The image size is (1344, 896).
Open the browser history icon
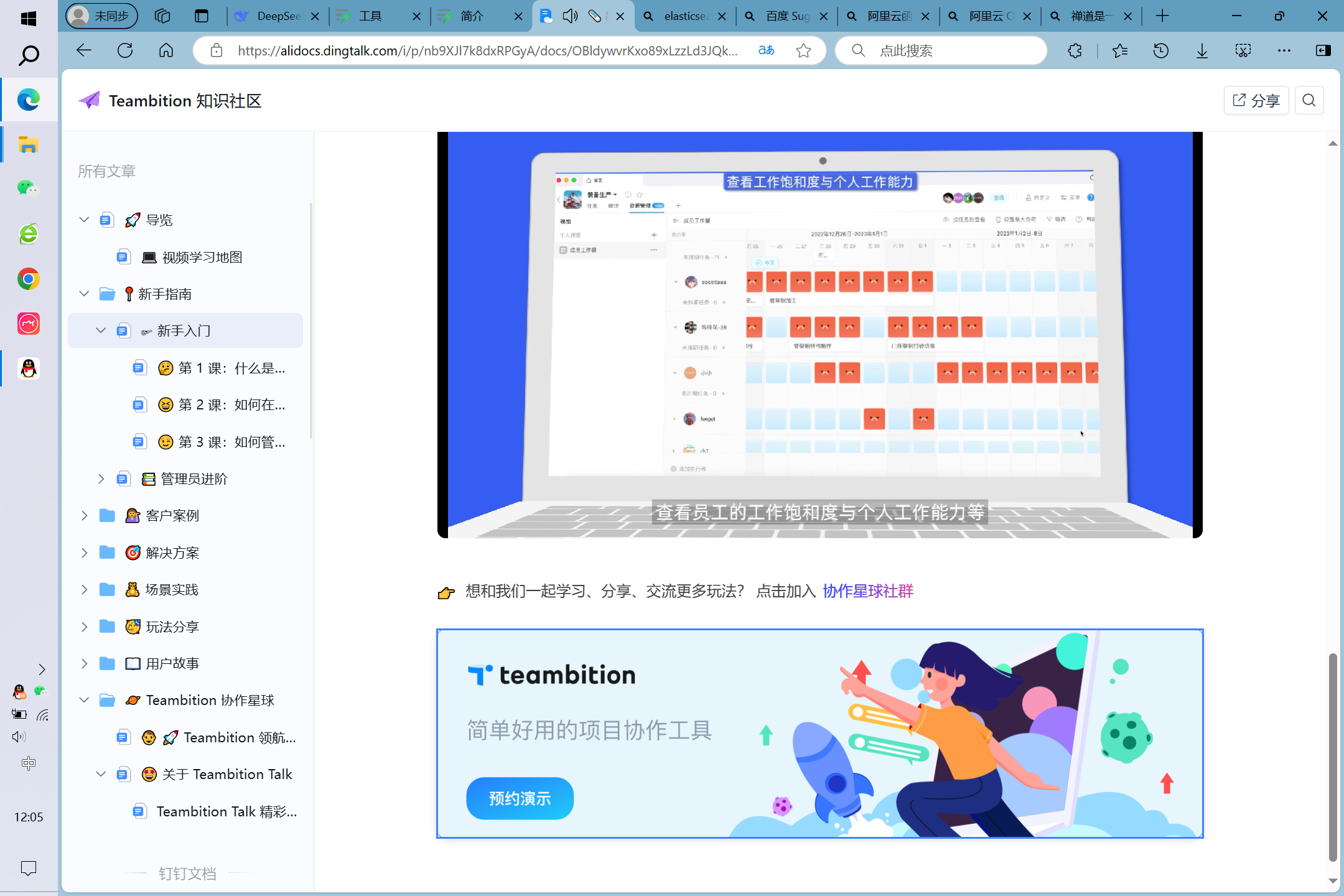click(1160, 50)
